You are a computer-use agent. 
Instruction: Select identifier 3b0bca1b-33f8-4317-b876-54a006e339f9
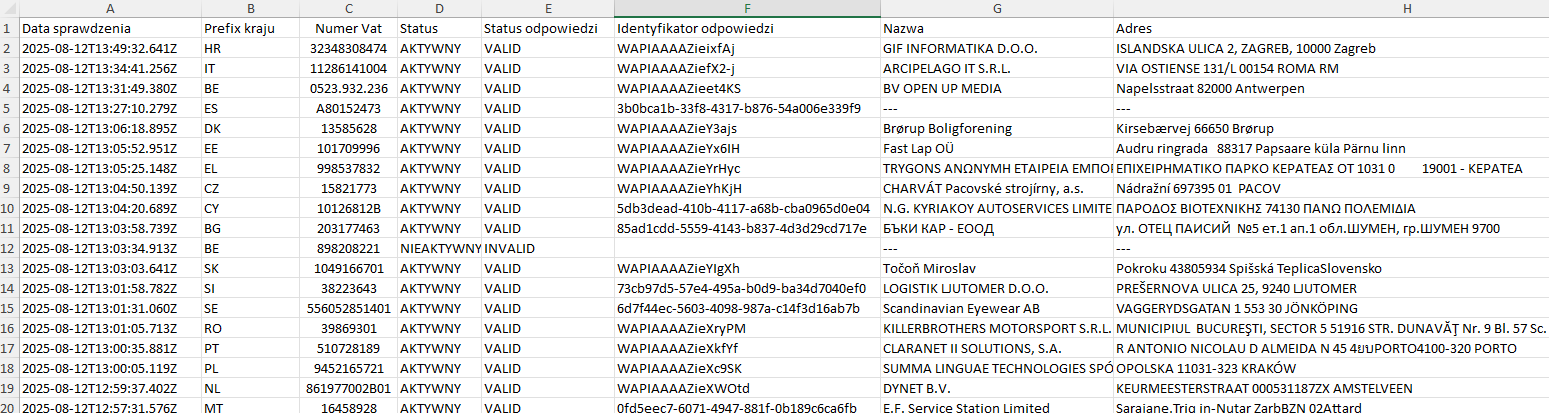point(747,108)
